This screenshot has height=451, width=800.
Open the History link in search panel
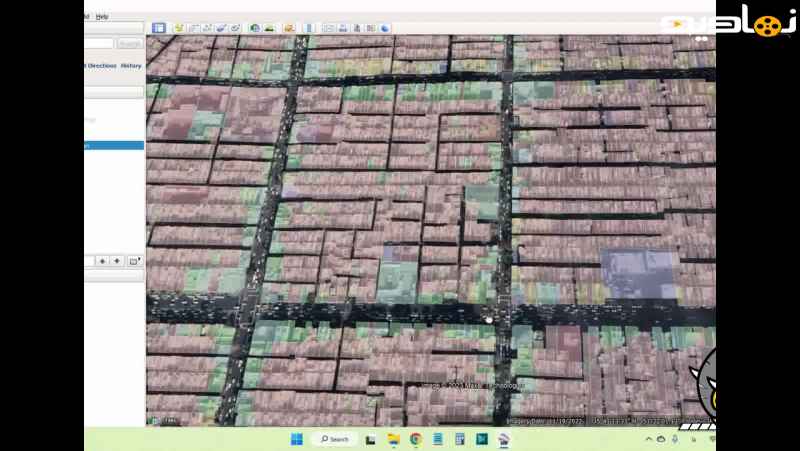coord(131,65)
